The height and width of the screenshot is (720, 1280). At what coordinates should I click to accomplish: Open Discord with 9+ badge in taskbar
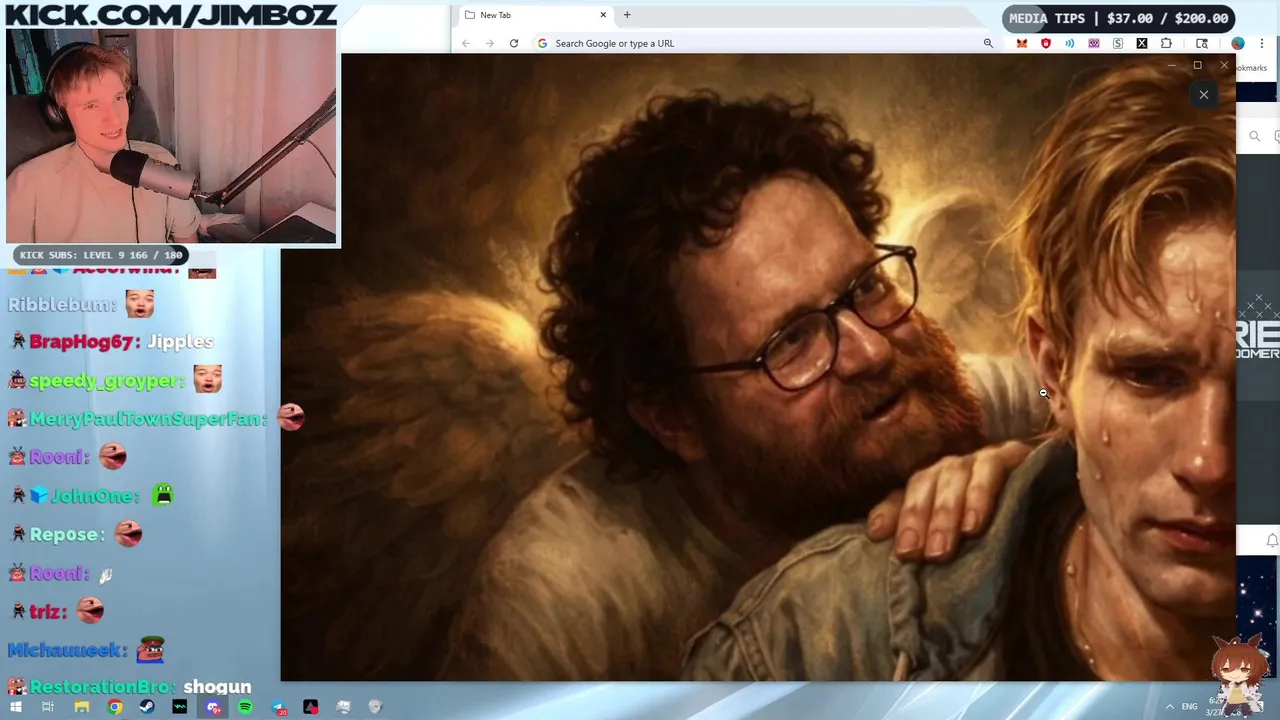click(213, 708)
